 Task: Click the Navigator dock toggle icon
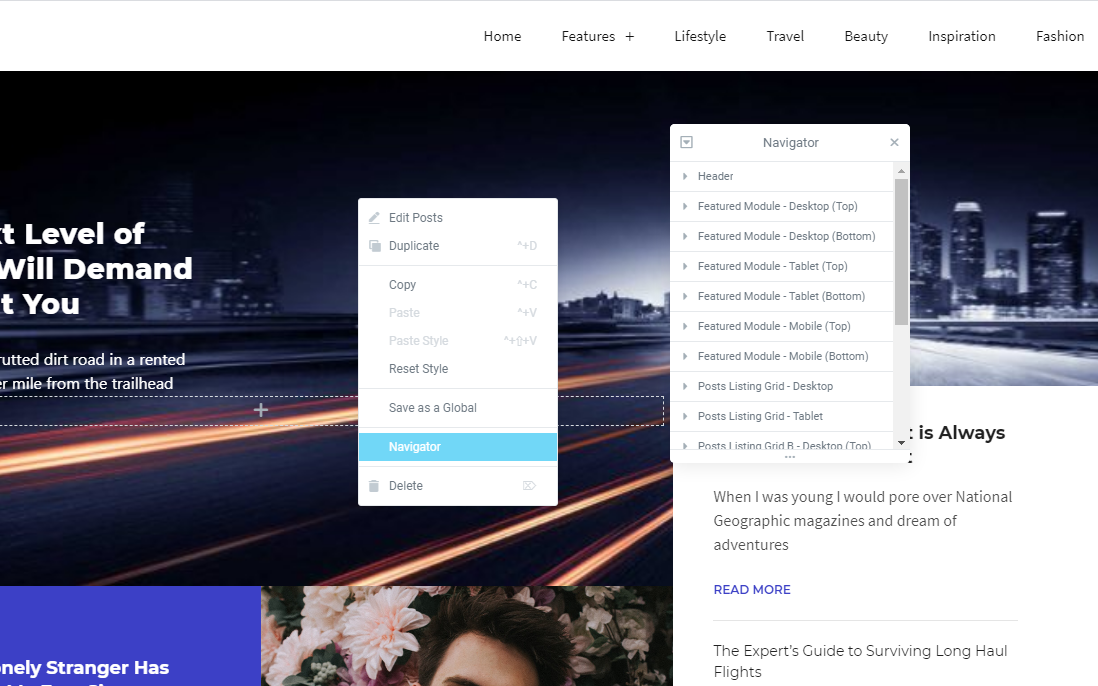(x=686, y=142)
